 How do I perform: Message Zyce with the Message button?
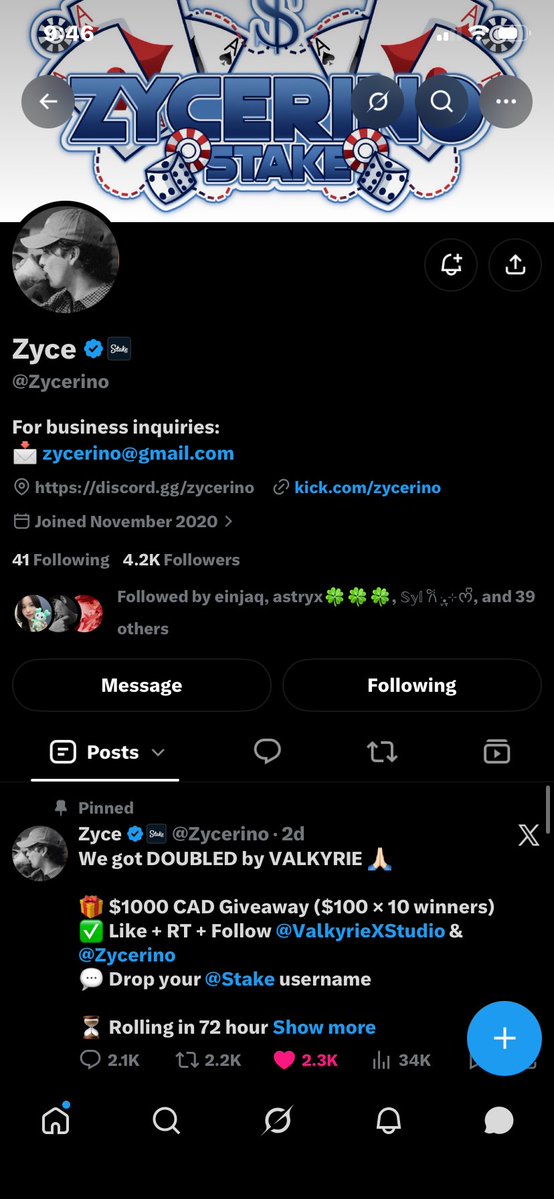click(142, 685)
